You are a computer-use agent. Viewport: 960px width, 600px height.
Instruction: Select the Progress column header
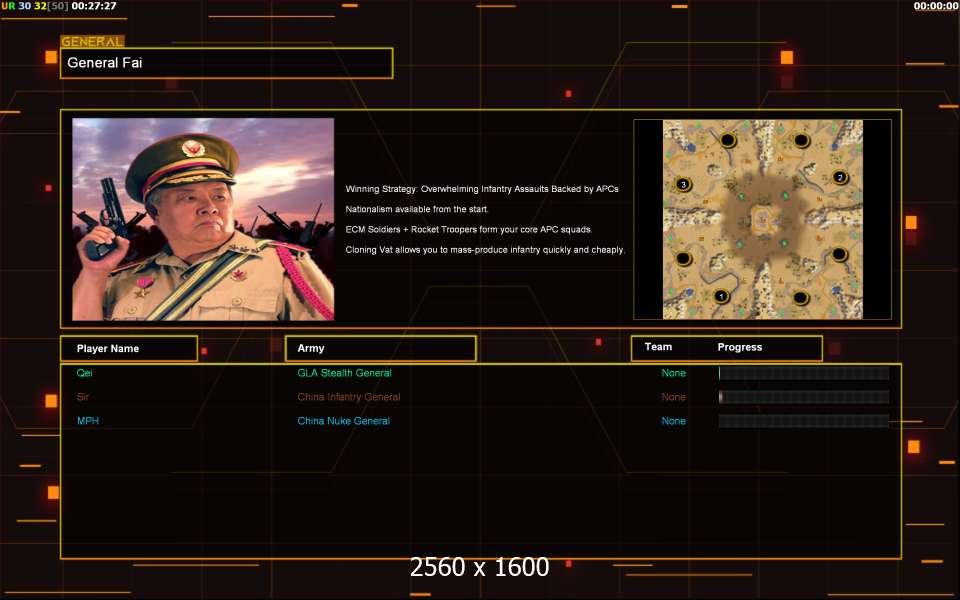pyautogui.click(x=740, y=347)
